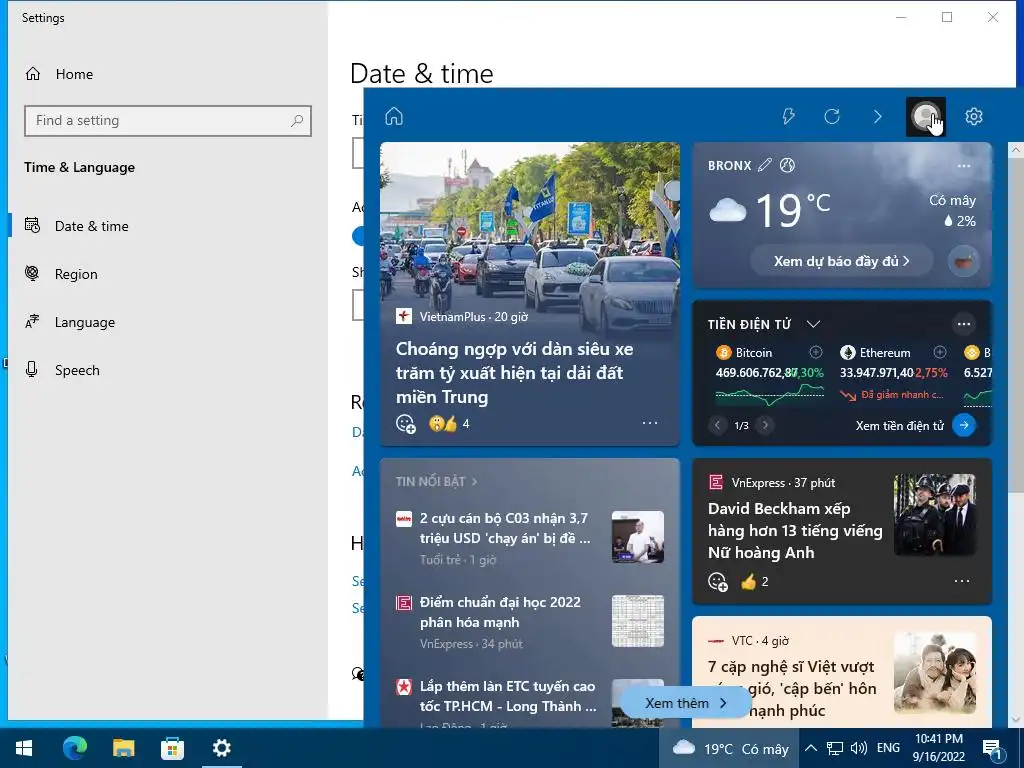Viewport: 1024px width, 768px height.
Task: Select Date & time in Settings sidebar
Action: [168, 226]
